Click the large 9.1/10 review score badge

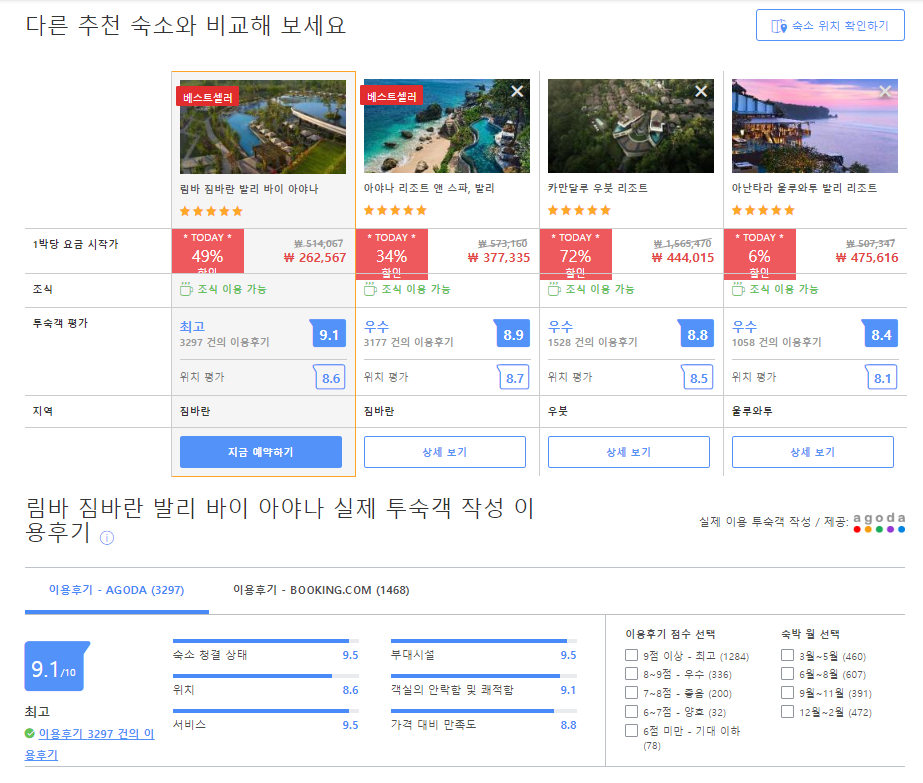pos(55,666)
